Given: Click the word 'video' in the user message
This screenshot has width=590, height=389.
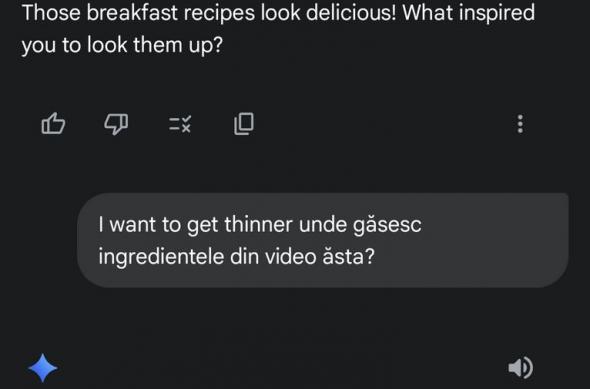Looking at the screenshot, I should (x=290, y=257).
